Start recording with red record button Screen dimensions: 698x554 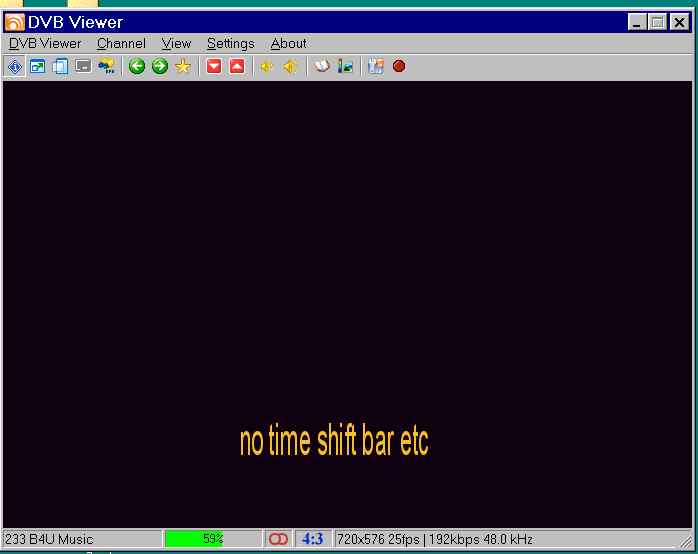[399, 66]
